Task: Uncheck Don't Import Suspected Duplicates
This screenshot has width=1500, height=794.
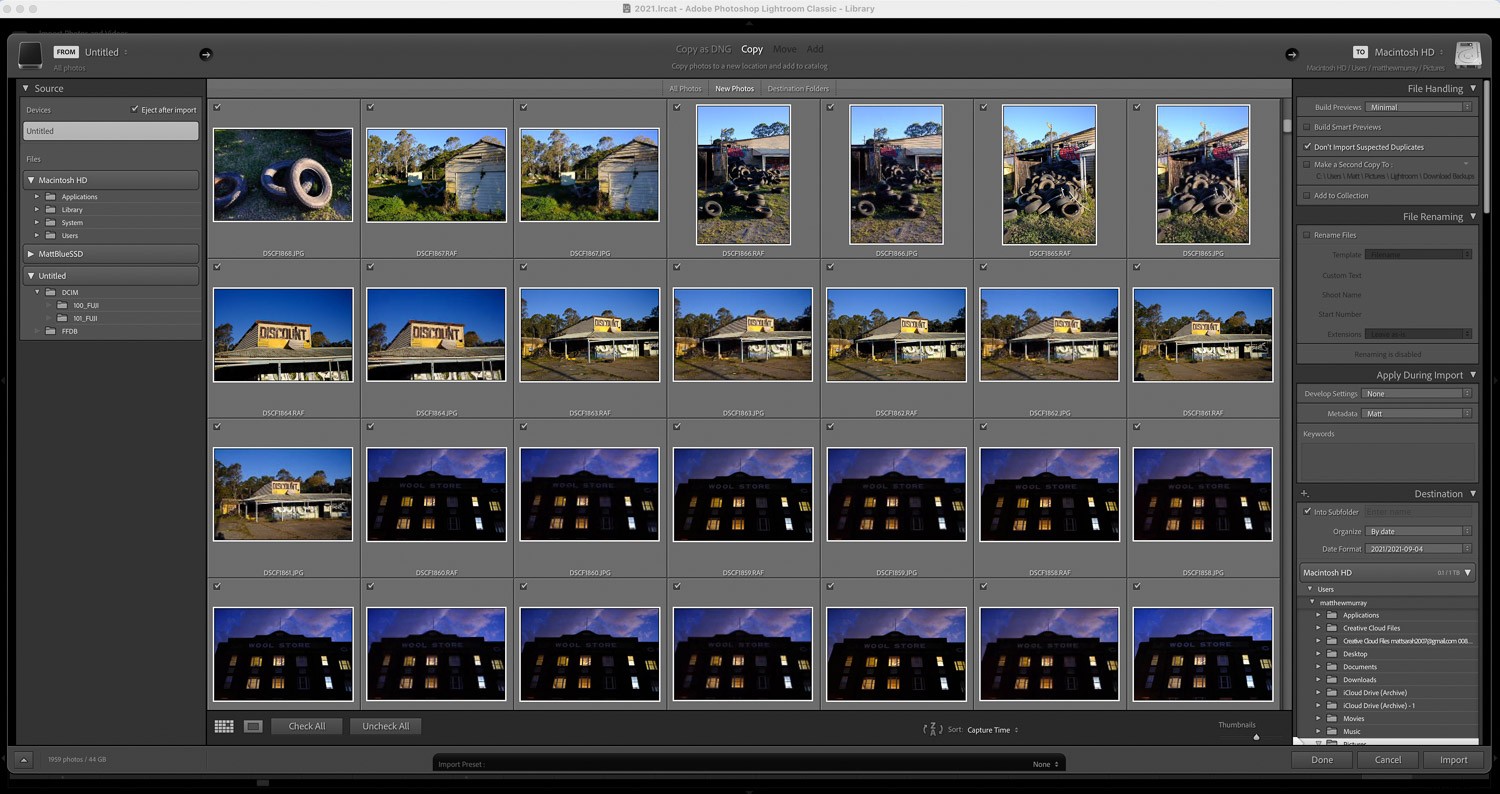Action: 1306,147
